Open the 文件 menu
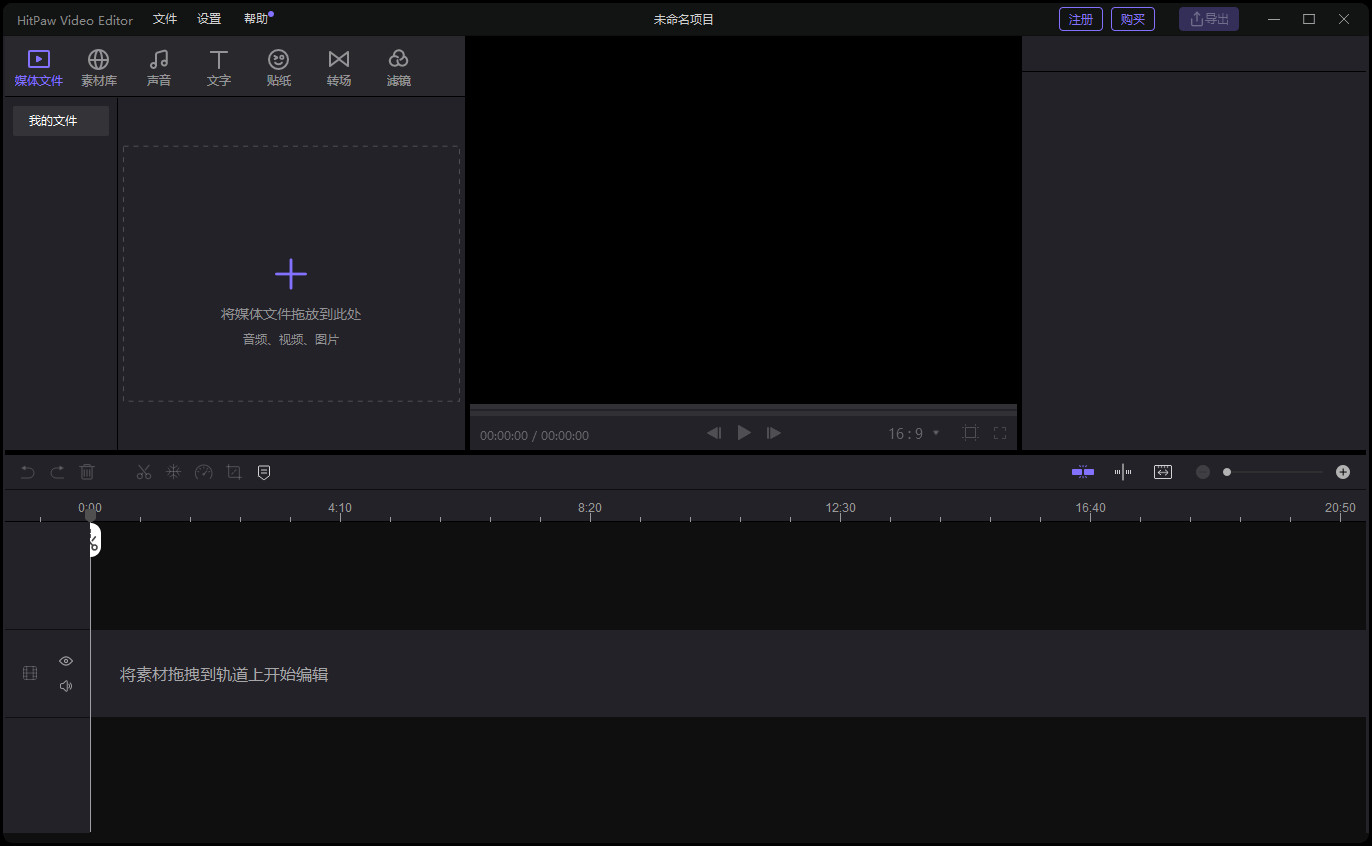 (165, 19)
